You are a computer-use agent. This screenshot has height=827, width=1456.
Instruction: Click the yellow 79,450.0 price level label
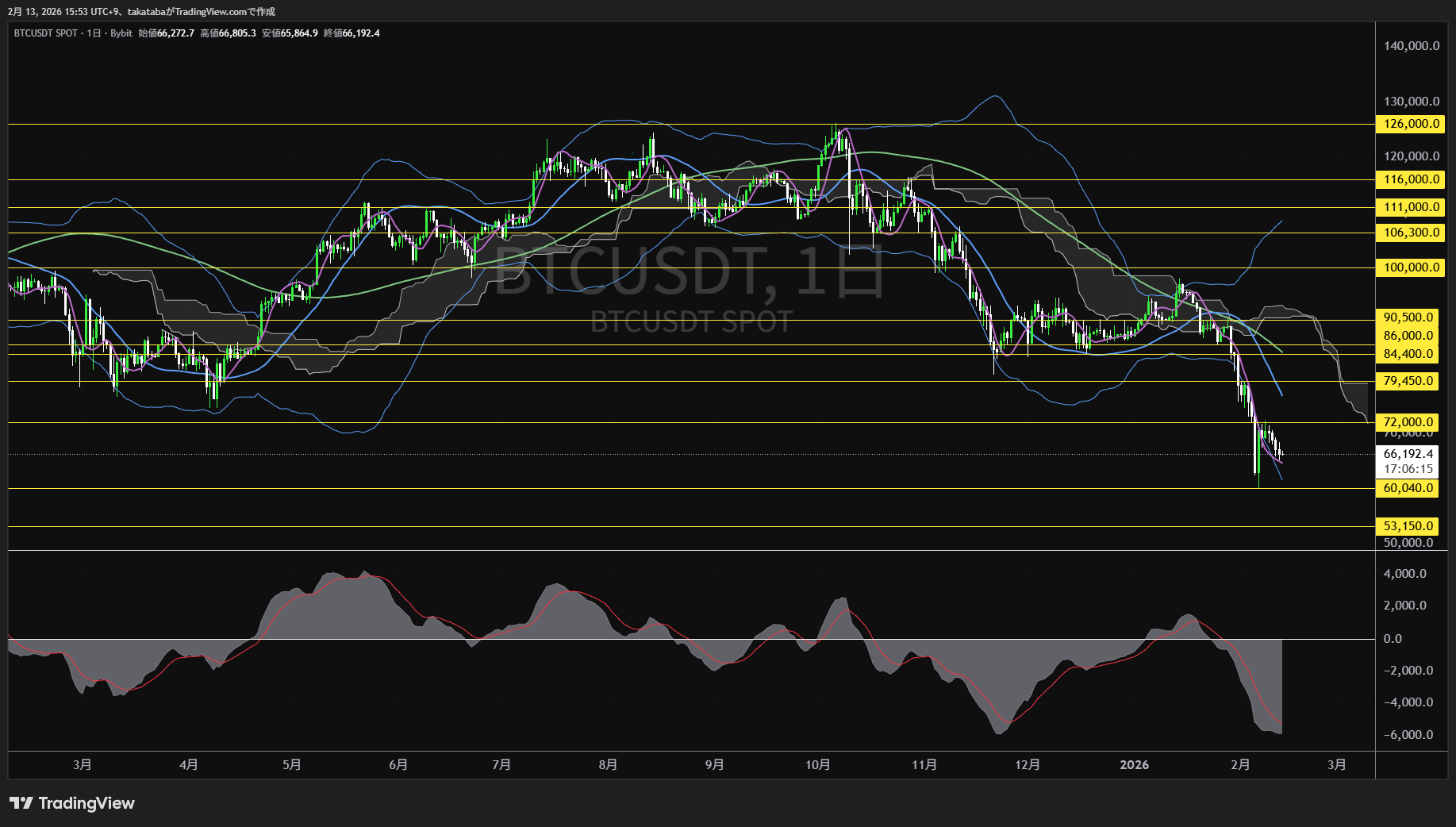click(1408, 381)
